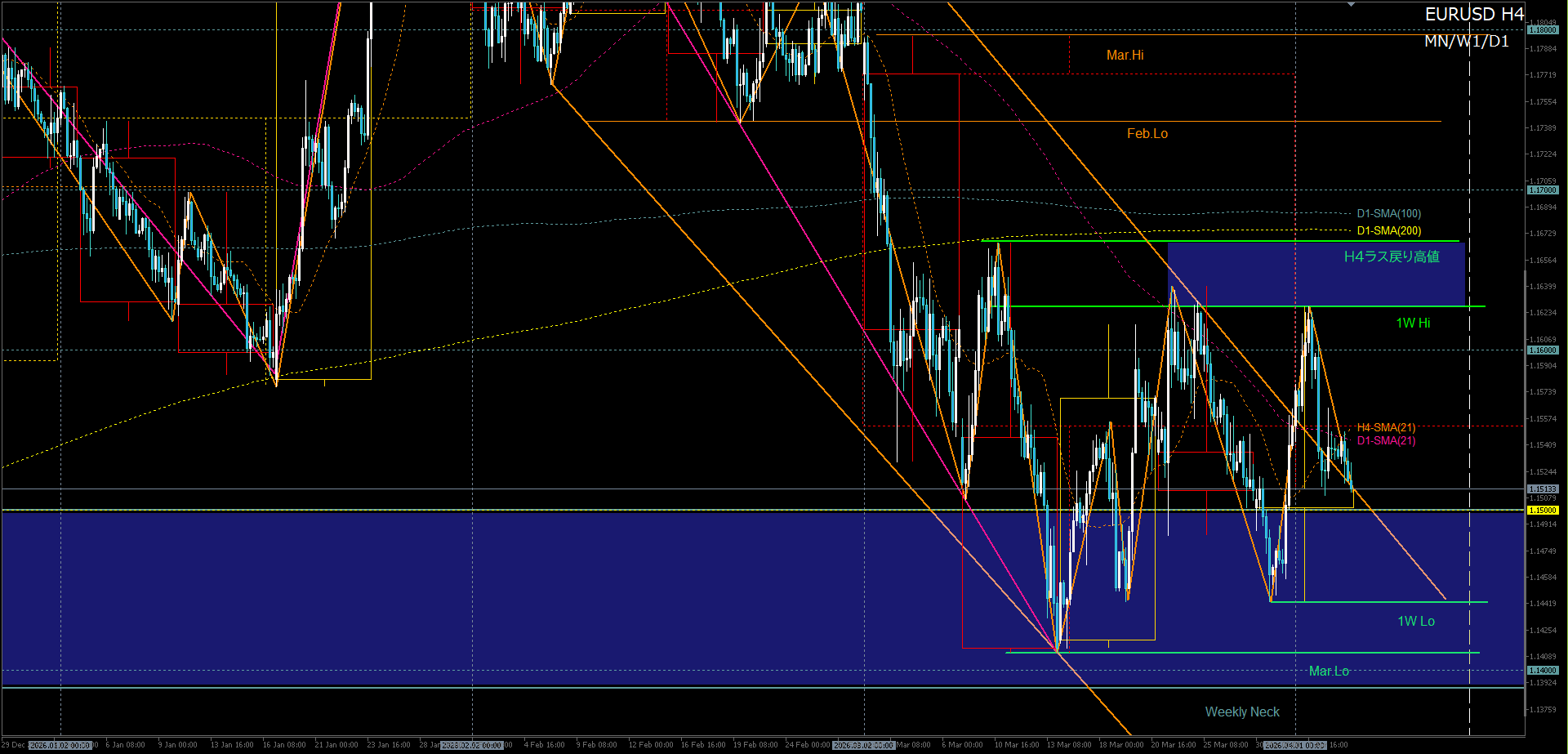Click the 1.14000 price level tag
The width and height of the screenshot is (1568, 754).
pyautogui.click(x=1542, y=671)
